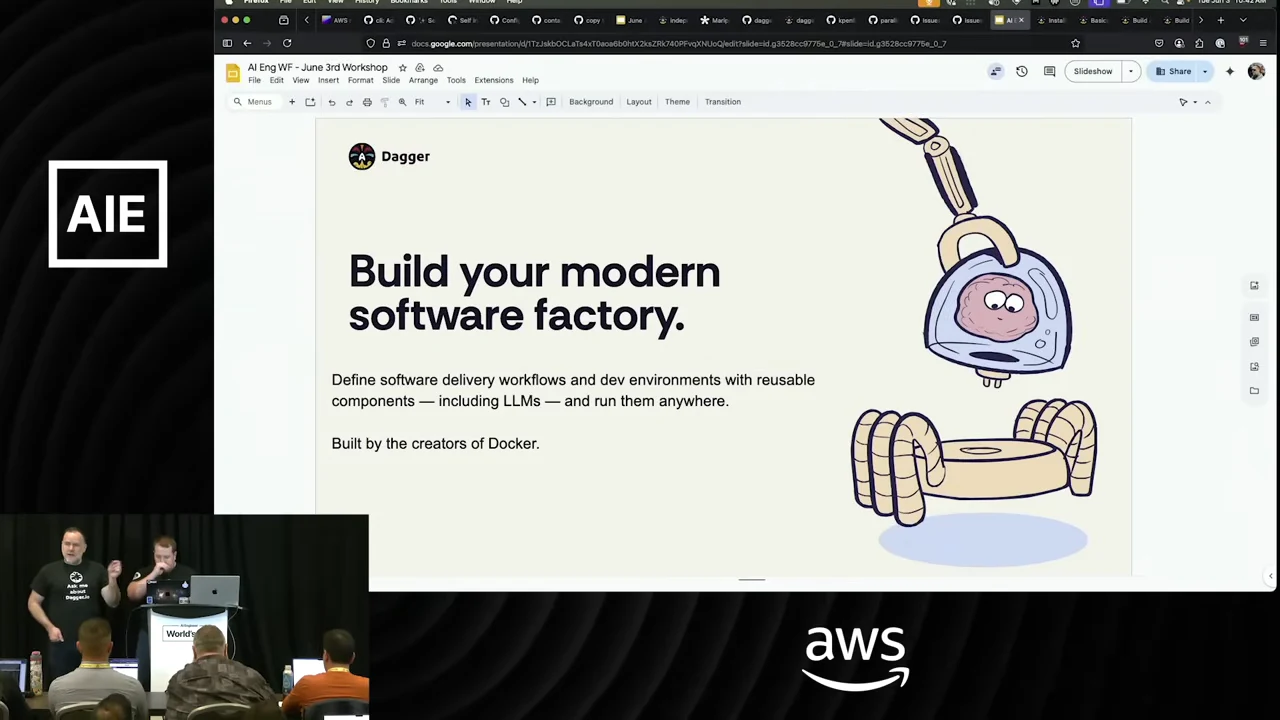Open the move to folder icon
This screenshot has height=720, width=1280.
point(420,68)
